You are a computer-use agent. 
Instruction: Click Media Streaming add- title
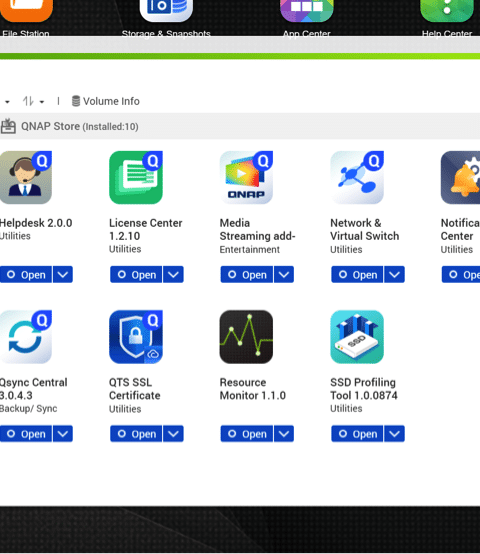(257, 230)
